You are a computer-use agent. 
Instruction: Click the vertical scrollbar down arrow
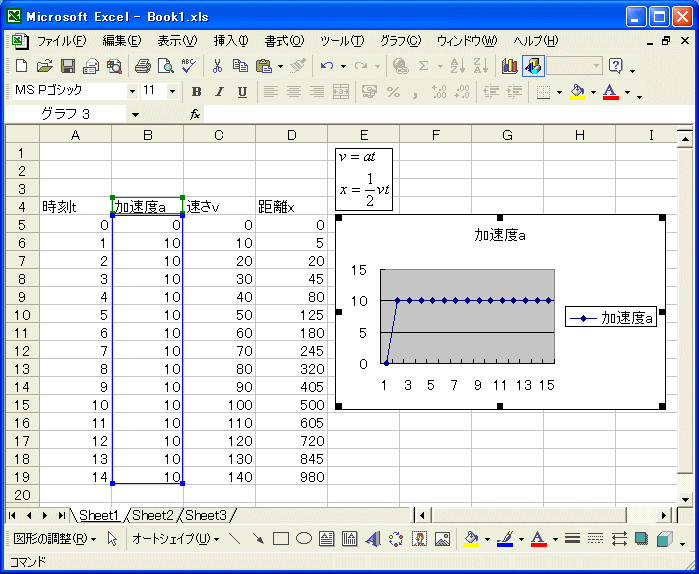coord(685,499)
